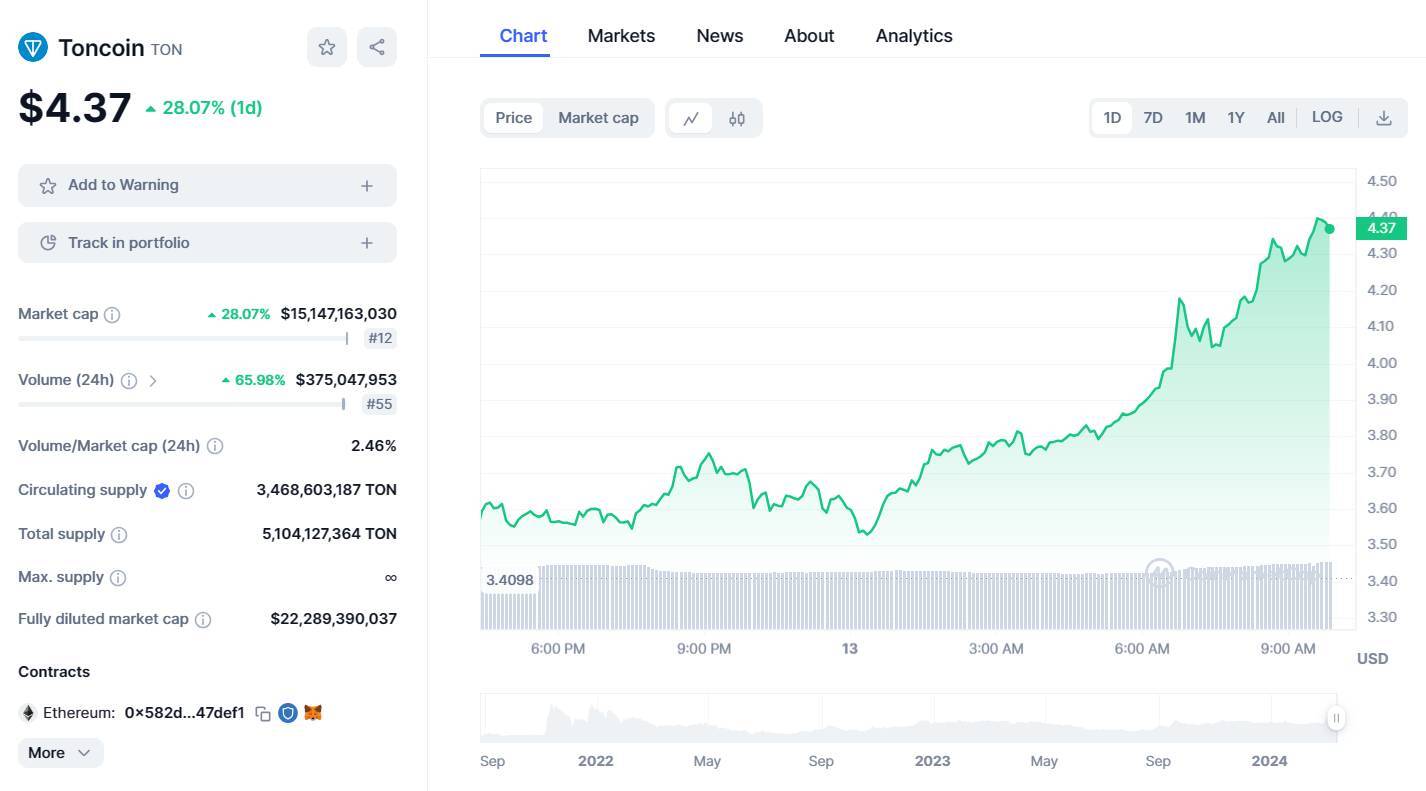Click the $4.37 Toncoin price
This screenshot has width=1426, height=791.
pos(75,108)
